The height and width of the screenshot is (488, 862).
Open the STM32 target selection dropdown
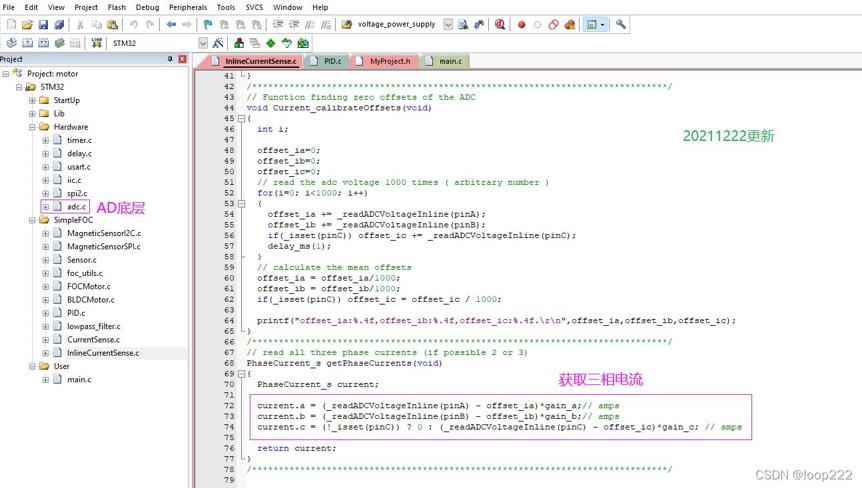click(x=203, y=43)
